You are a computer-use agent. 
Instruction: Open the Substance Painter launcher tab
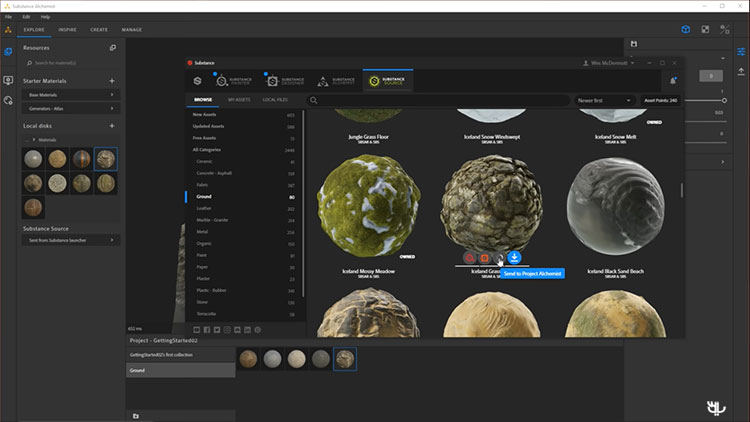point(238,80)
